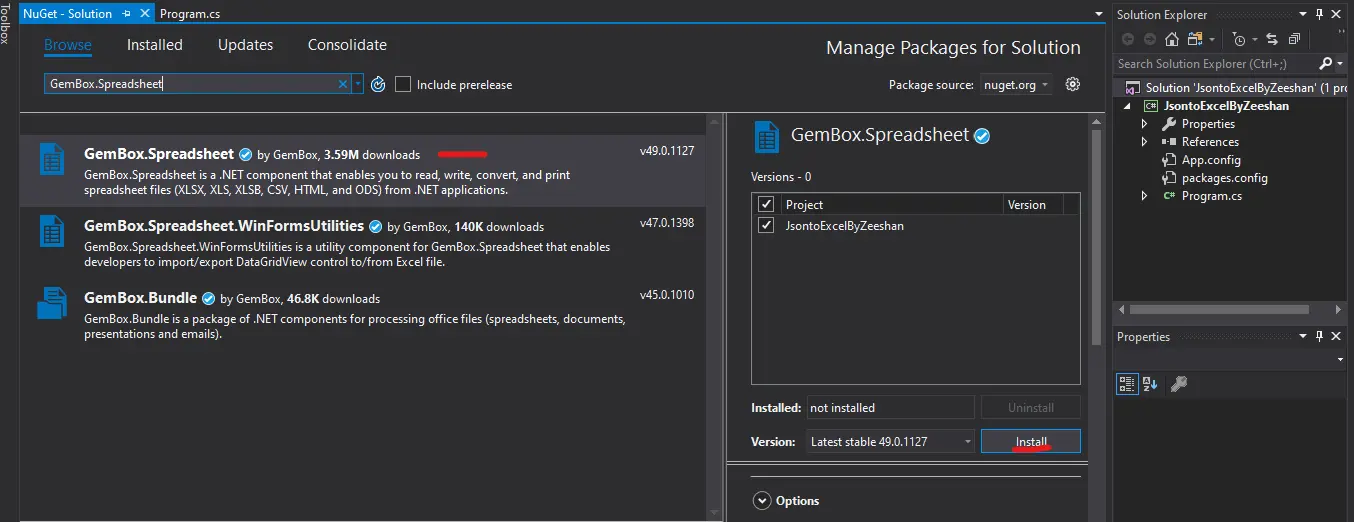Collapse the JsontoExcelByZeeshan project node
1354x522 pixels.
1129,106
